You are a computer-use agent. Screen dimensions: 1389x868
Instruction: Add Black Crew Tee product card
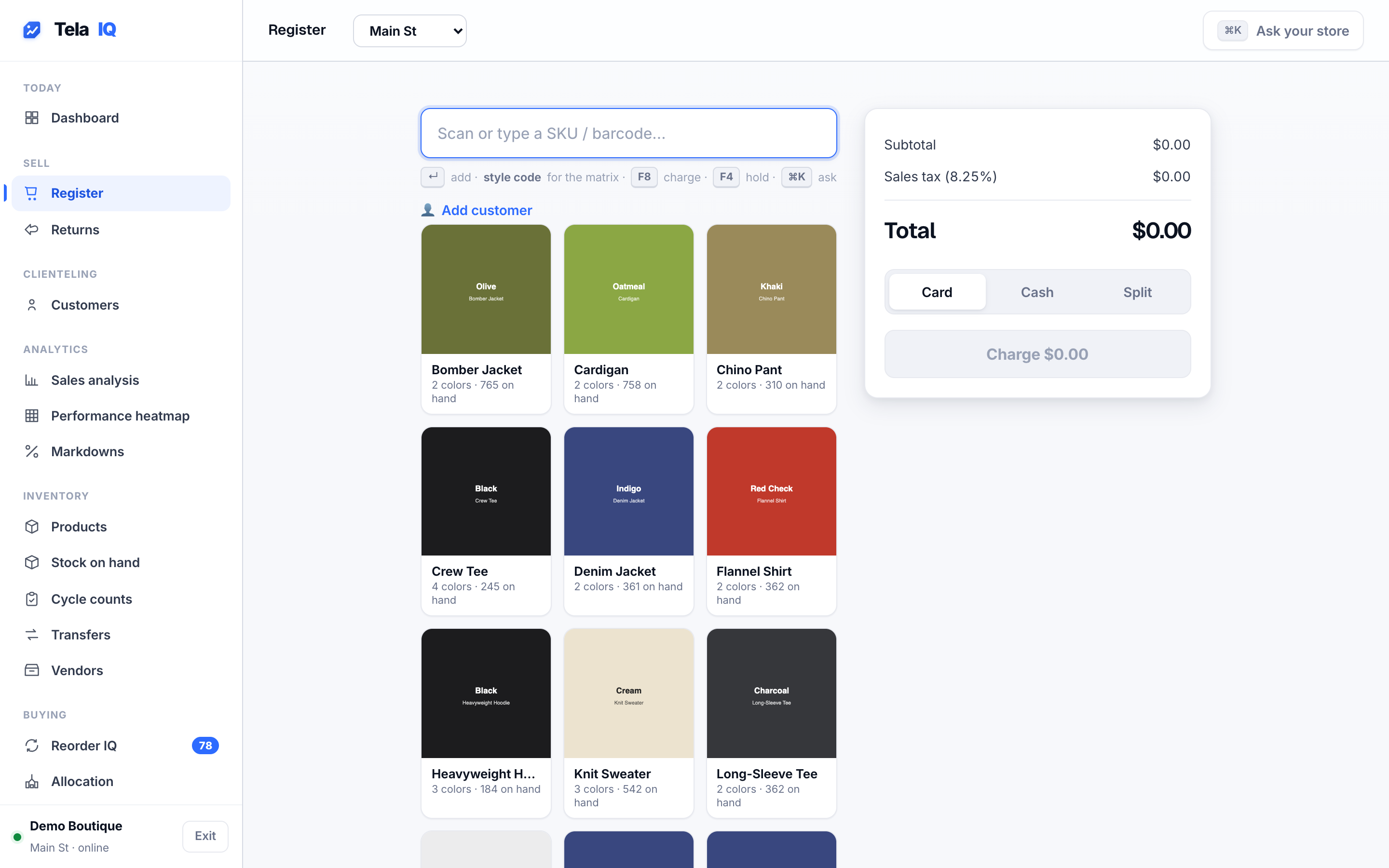click(x=486, y=521)
